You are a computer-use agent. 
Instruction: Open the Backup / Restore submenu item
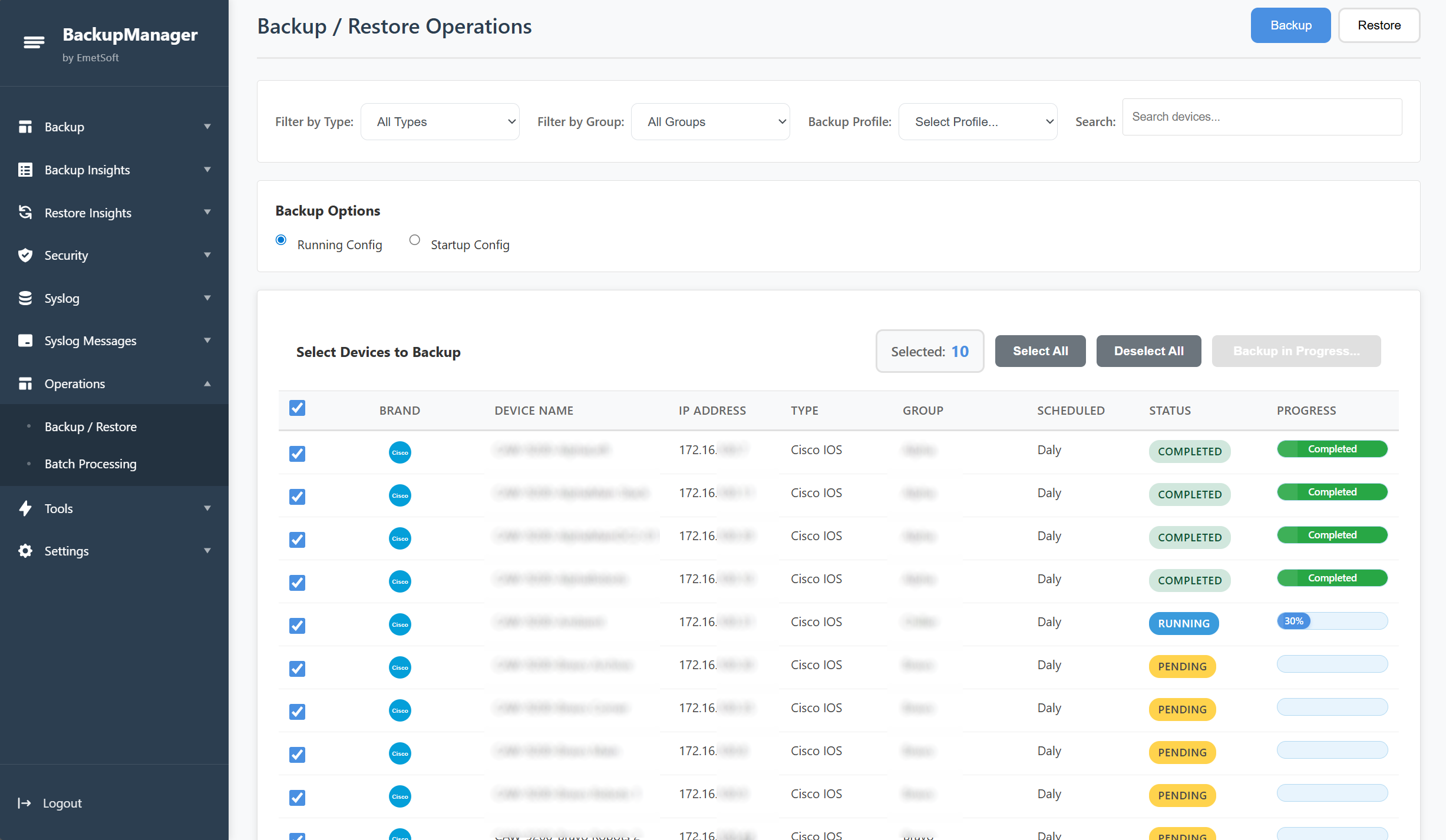[91, 426]
